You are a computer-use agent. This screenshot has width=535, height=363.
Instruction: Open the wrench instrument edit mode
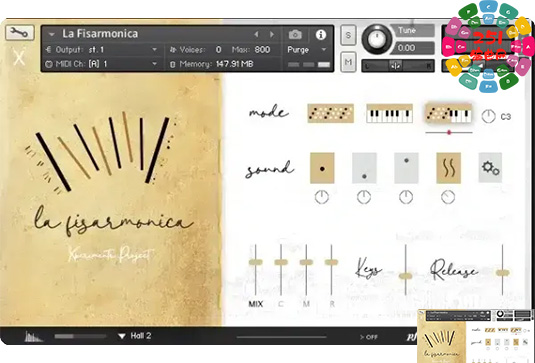point(19,33)
